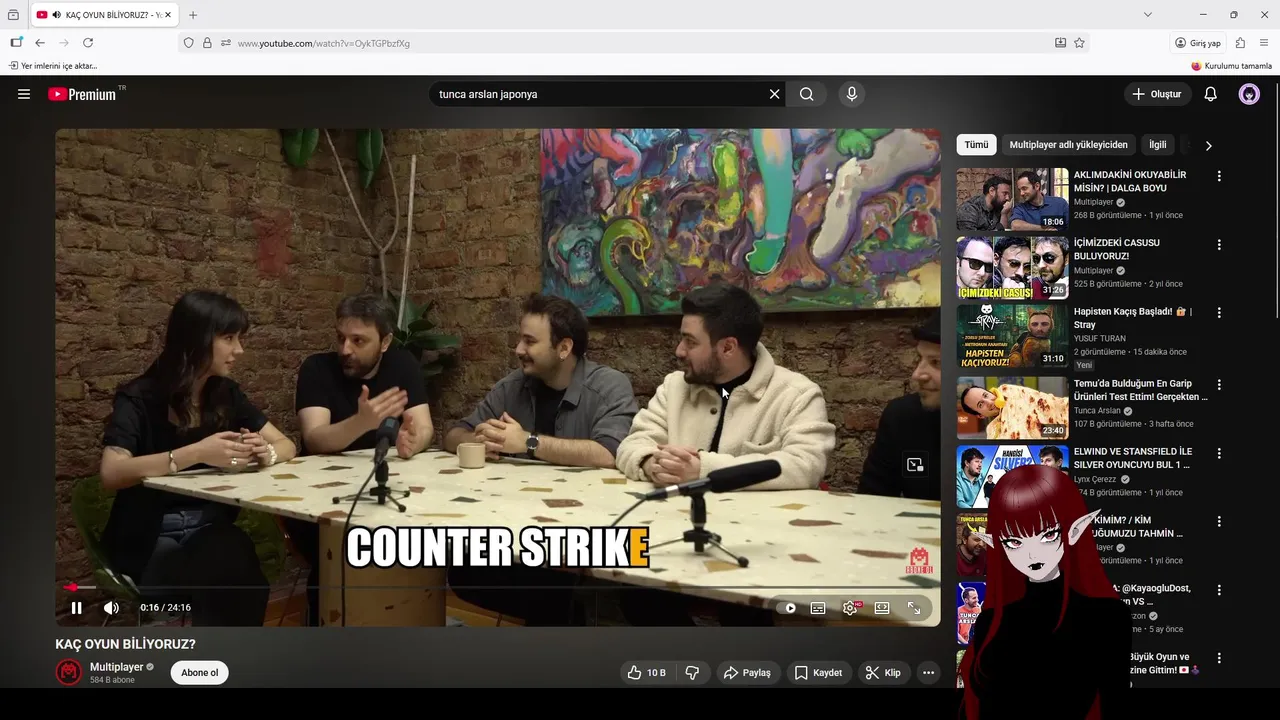Click Yer imlerini içe aktar bookmark
Image resolution: width=1280 pixels, height=720 pixels.
pos(54,66)
